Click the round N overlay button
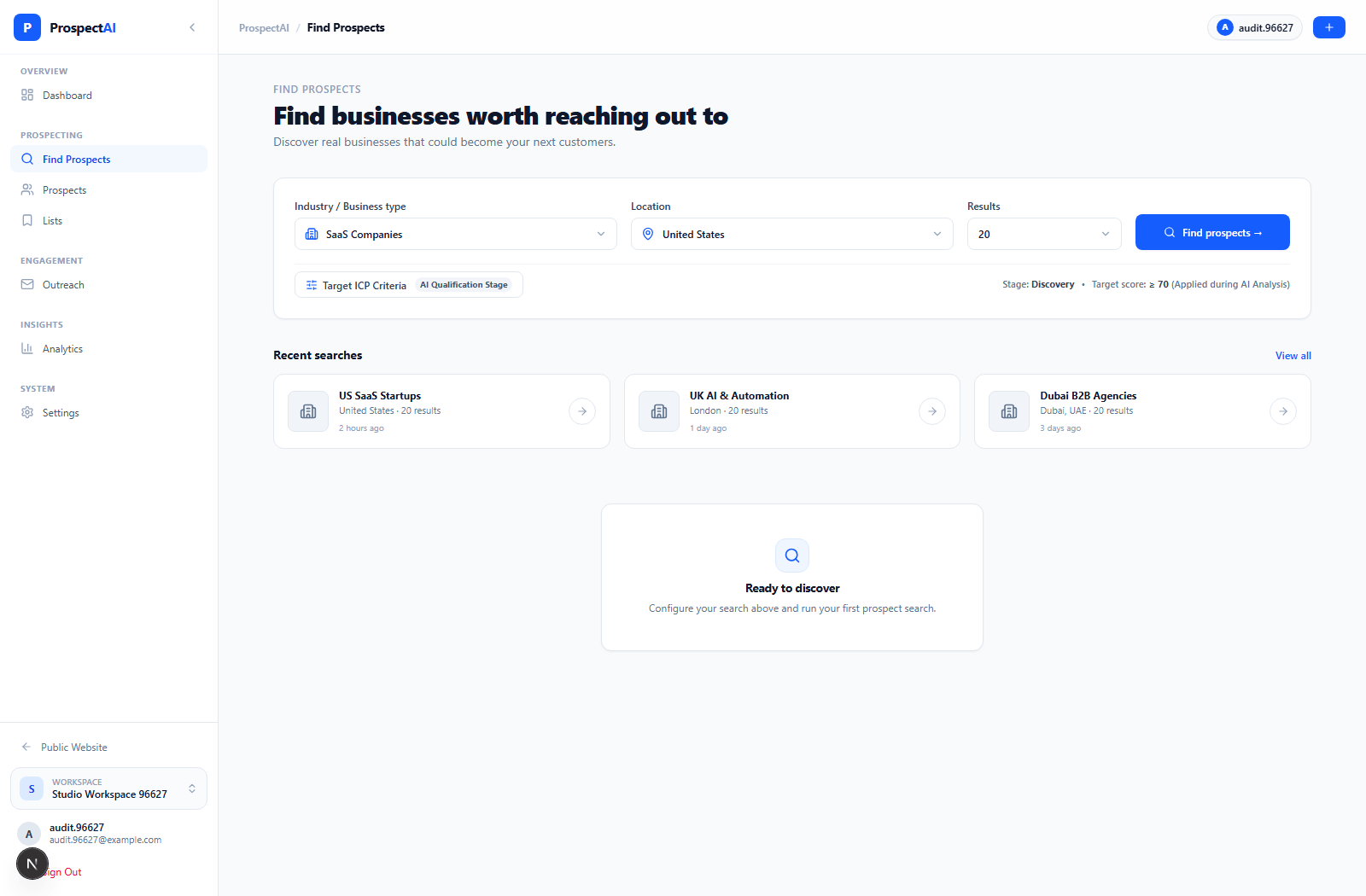Image resolution: width=1366 pixels, height=896 pixels. (x=32, y=864)
